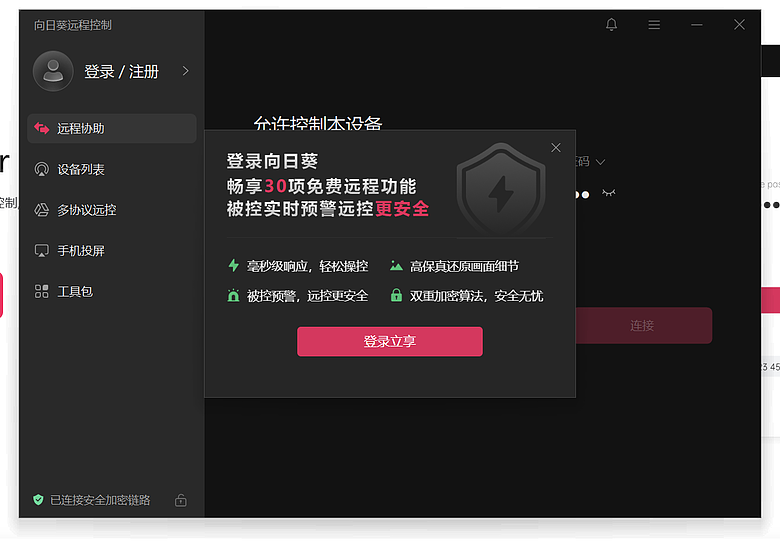The image size is (780, 546).
Task: Click the 向日葵远程控制 window title
Action: (73, 25)
